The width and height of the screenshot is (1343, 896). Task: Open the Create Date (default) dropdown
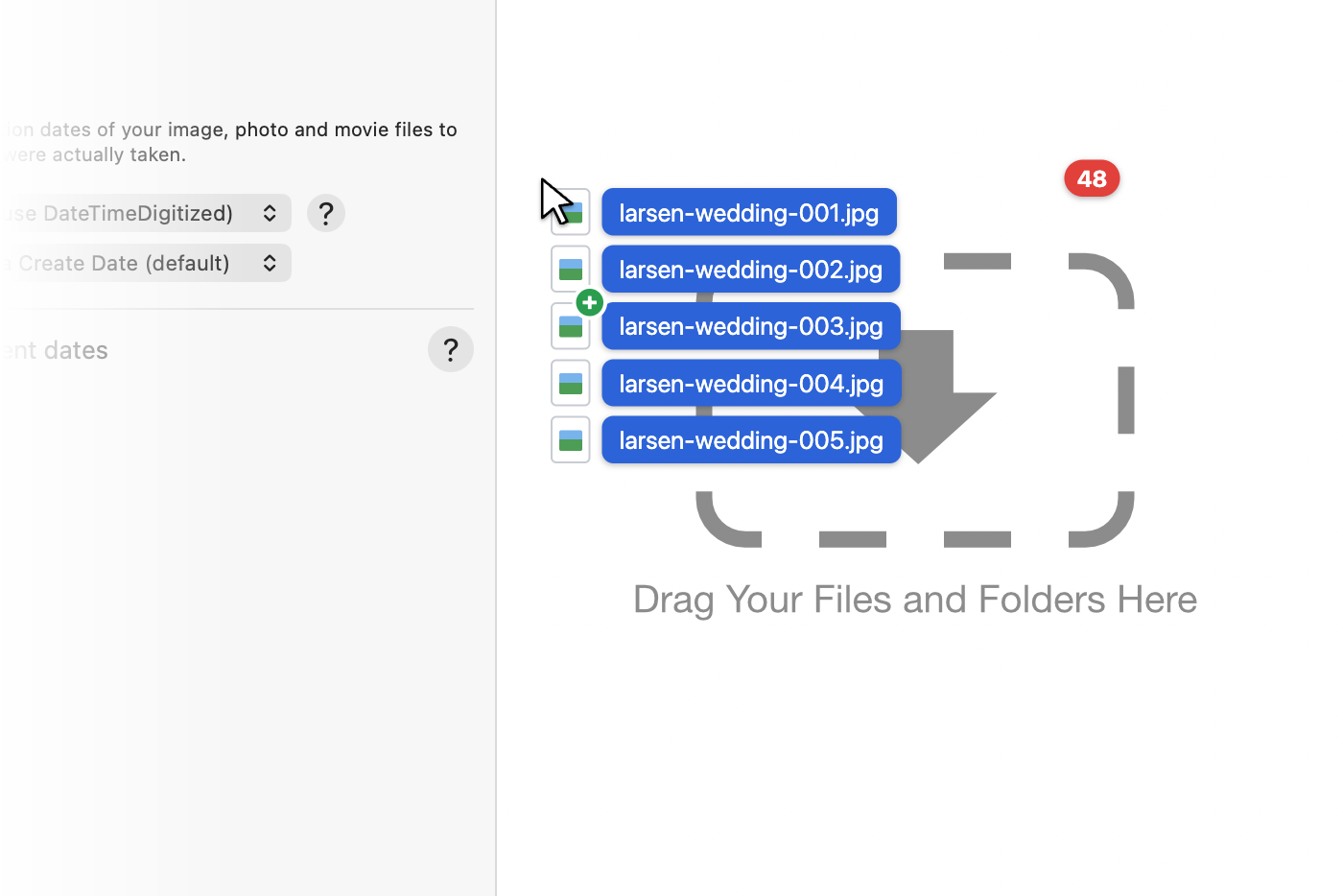pos(144,263)
